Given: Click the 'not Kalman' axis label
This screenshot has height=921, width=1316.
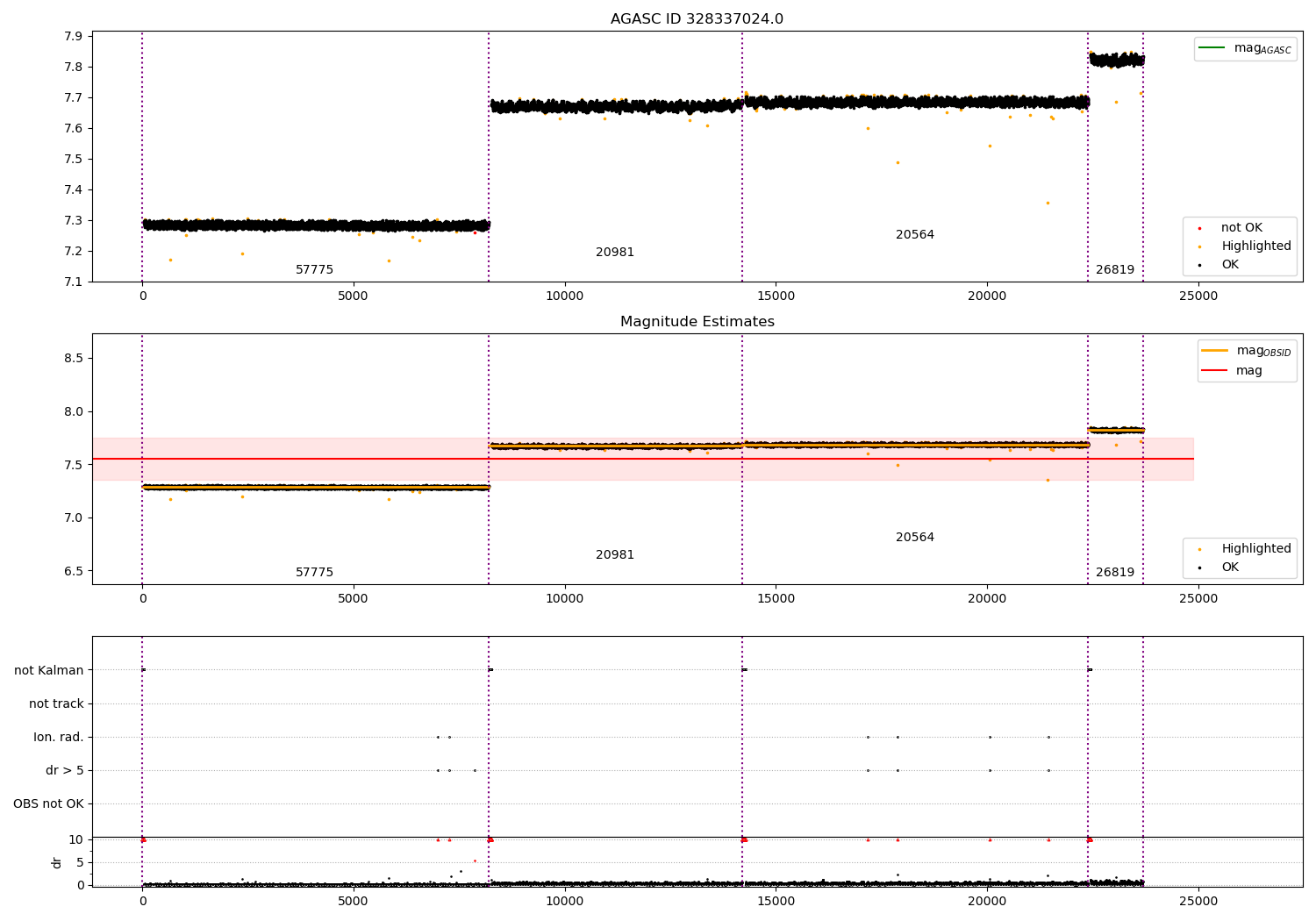Looking at the screenshot, I should click(49, 670).
